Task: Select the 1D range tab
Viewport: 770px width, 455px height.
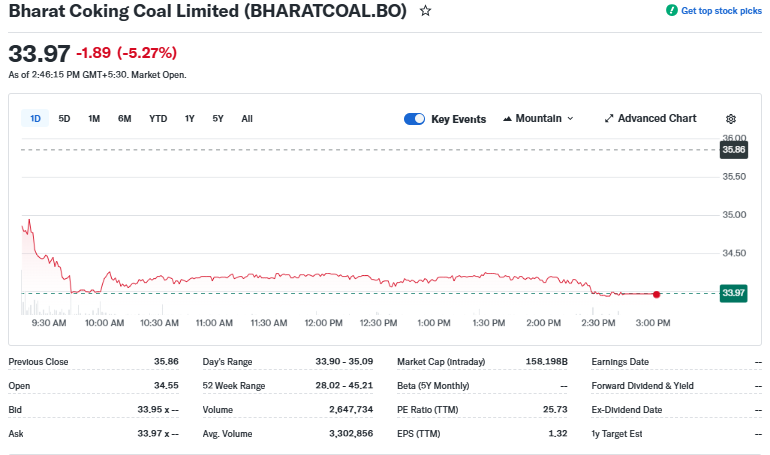Action: point(35,118)
